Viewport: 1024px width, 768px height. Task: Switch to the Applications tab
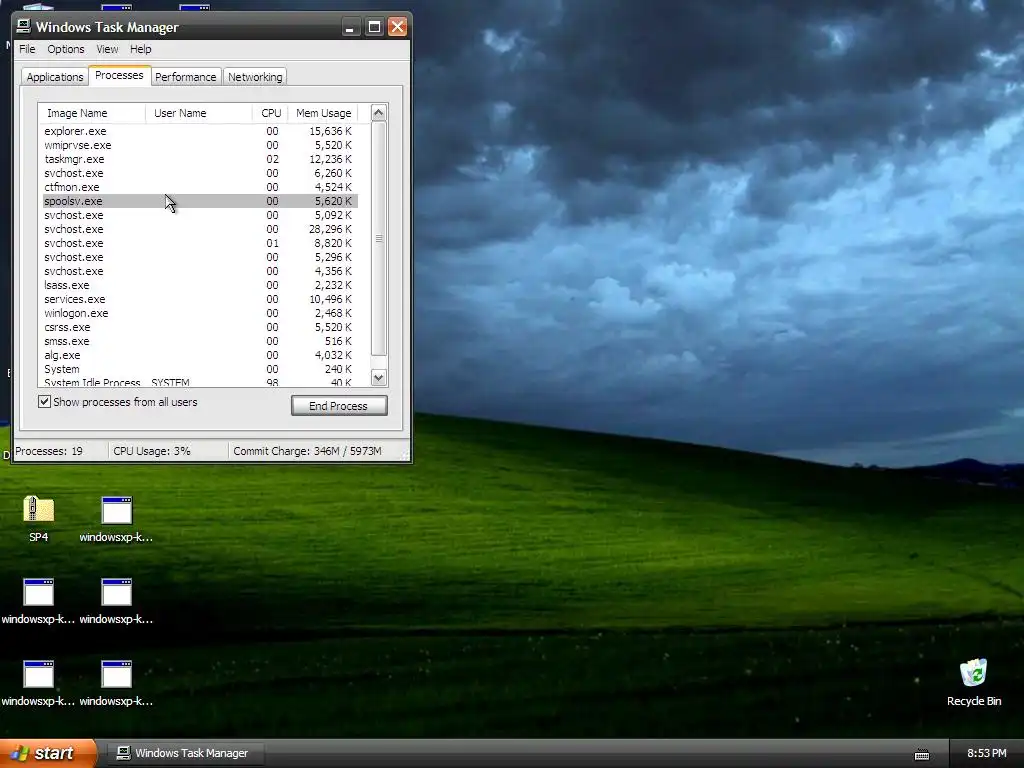pos(55,76)
